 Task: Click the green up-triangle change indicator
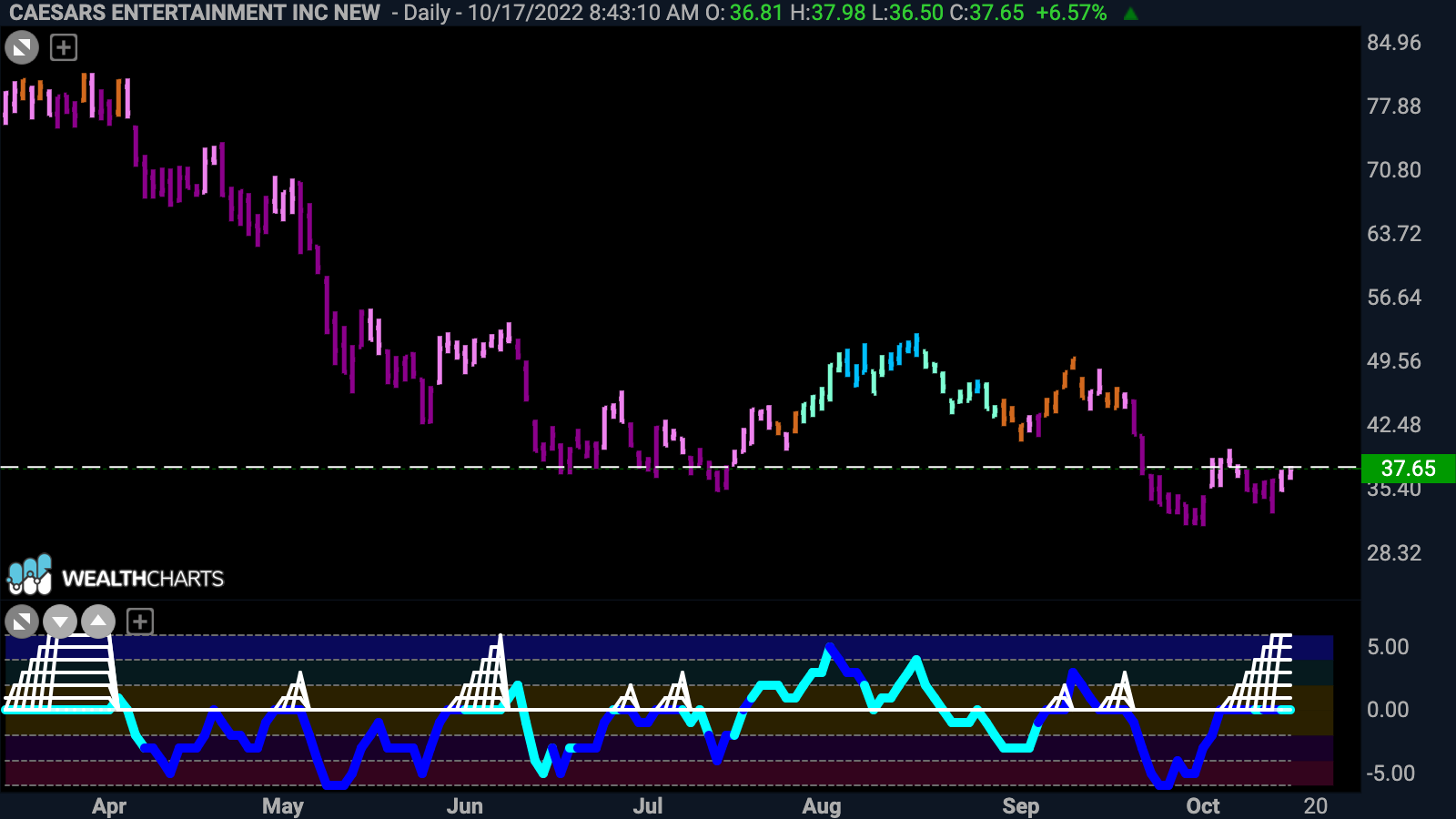click(1130, 14)
